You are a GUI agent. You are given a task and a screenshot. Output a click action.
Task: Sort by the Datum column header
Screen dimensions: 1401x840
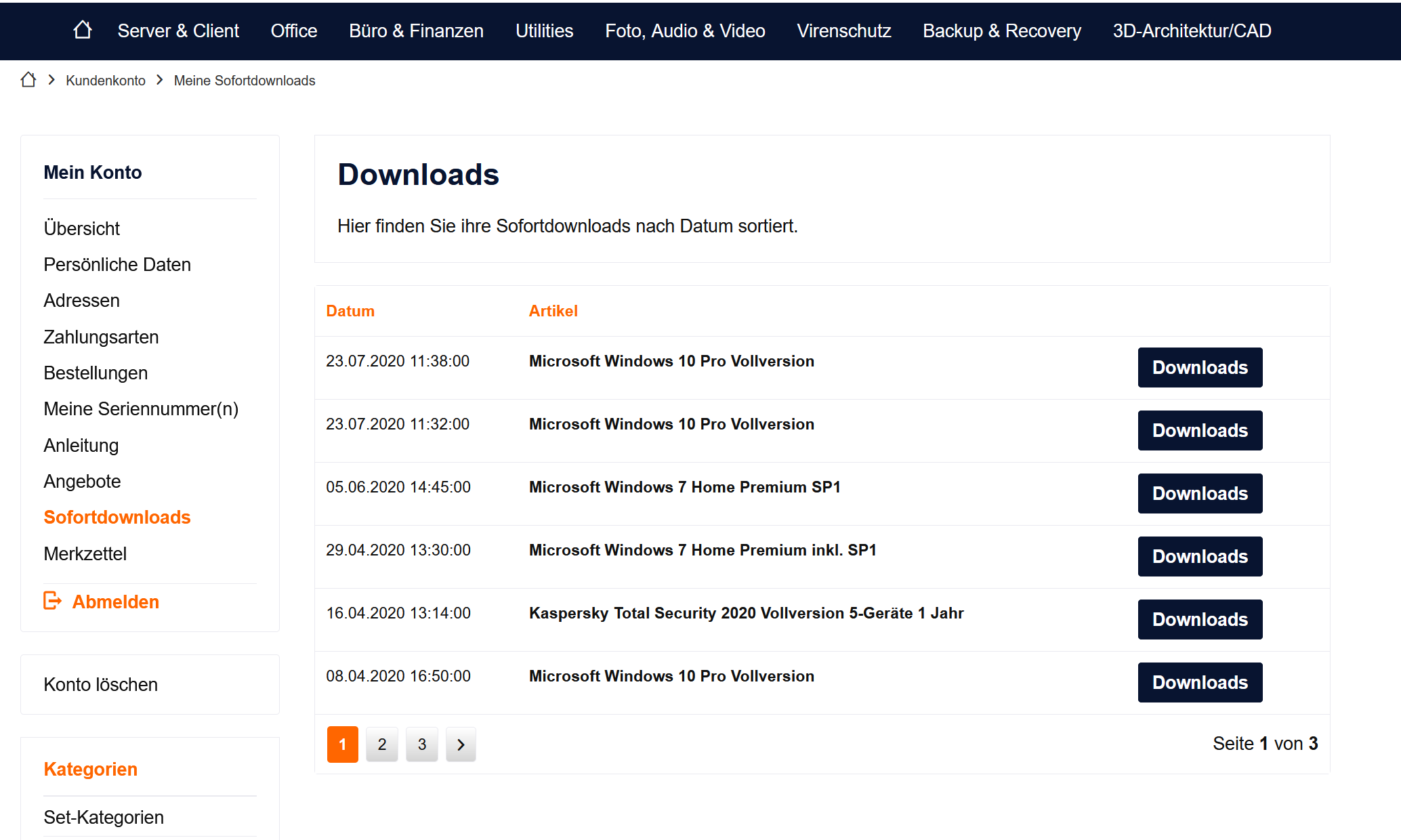coord(350,311)
